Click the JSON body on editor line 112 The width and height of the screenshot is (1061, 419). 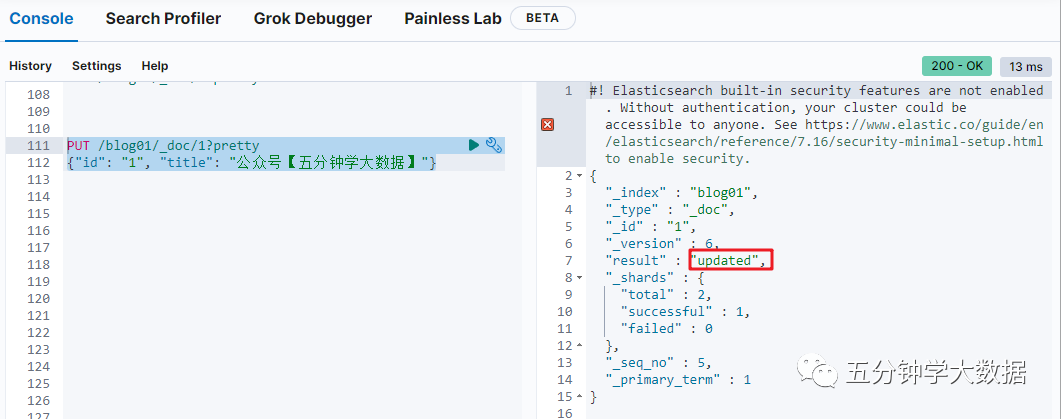pos(250,162)
